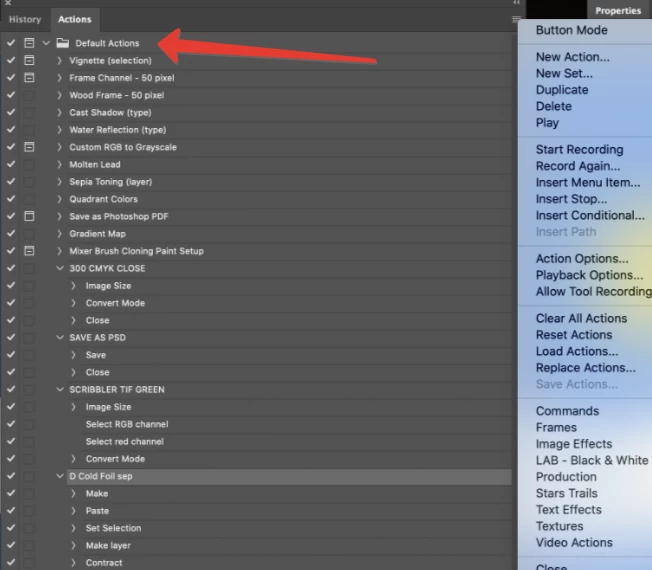Load the Image Effects action set
652x570 pixels.
[574, 444]
